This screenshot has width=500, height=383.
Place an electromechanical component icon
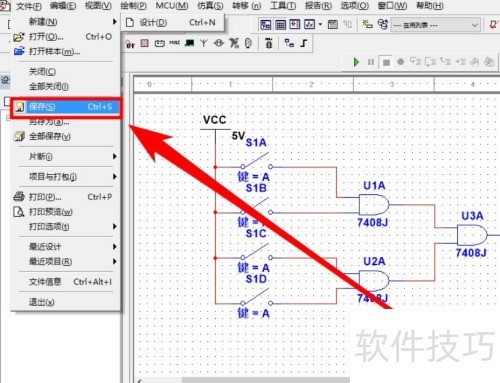click(219, 43)
